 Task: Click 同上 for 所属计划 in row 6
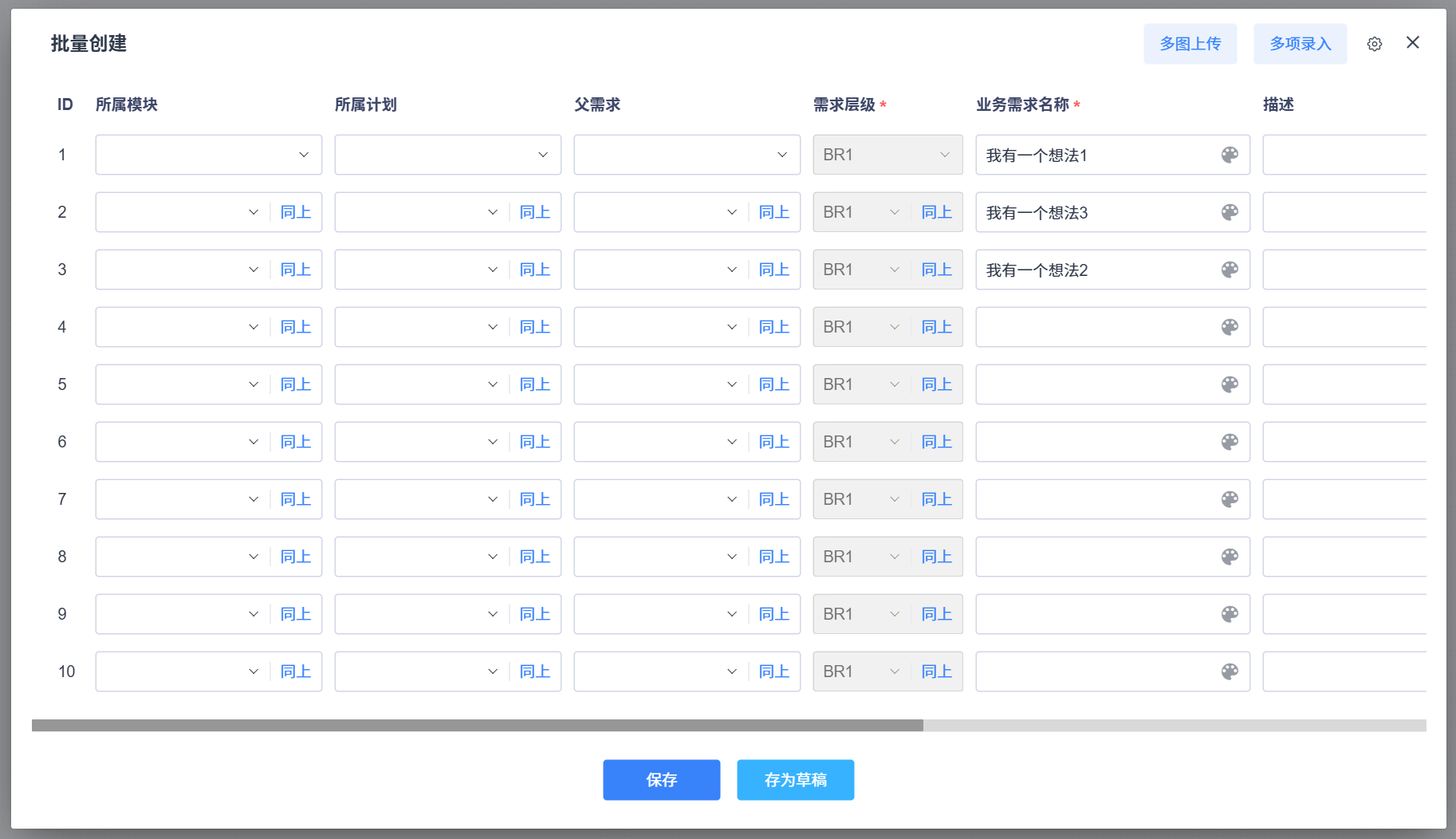tap(535, 442)
